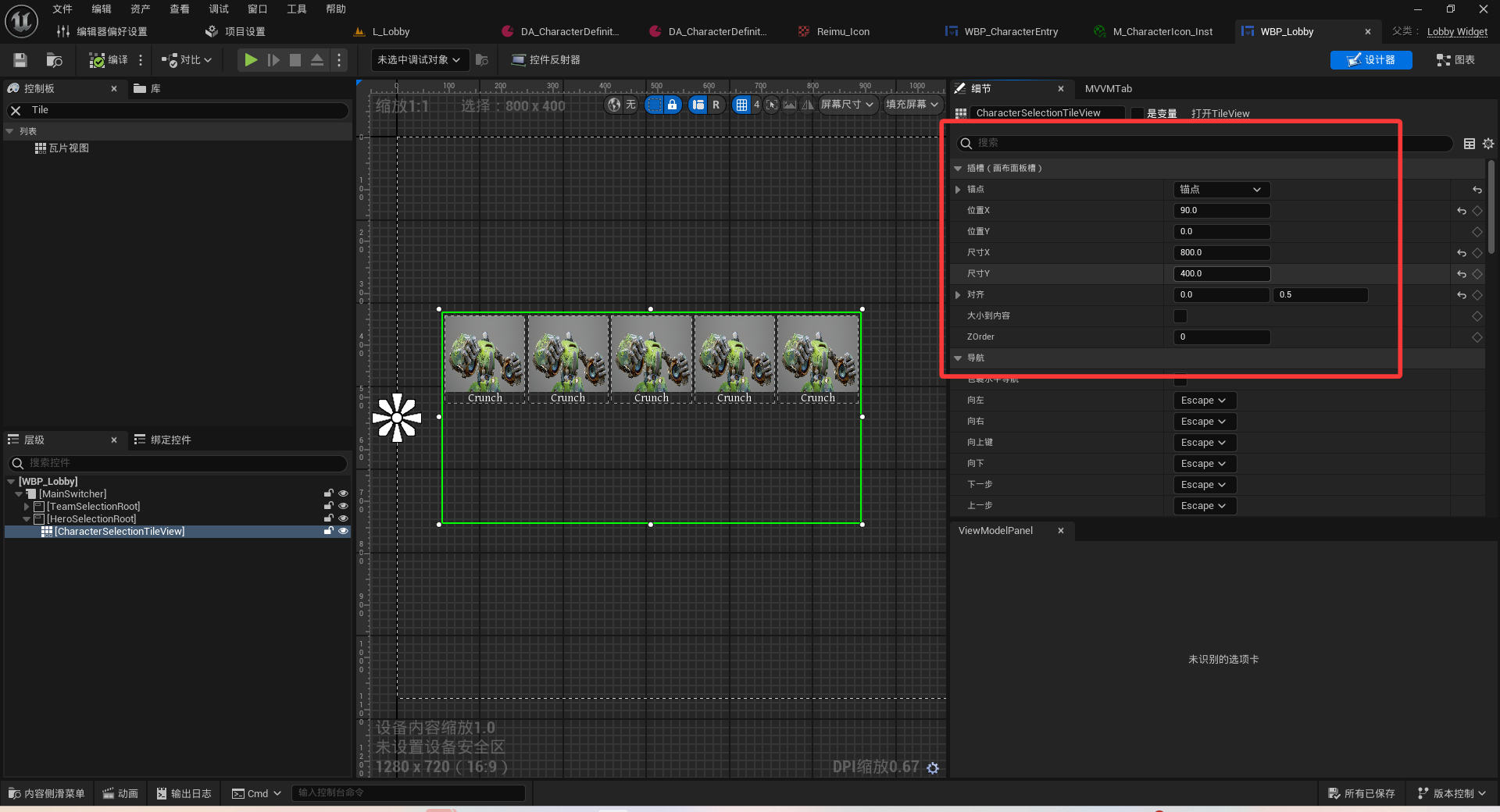
Task: Open the 对比 diff dropdown
Action: click(x=186, y=60)
